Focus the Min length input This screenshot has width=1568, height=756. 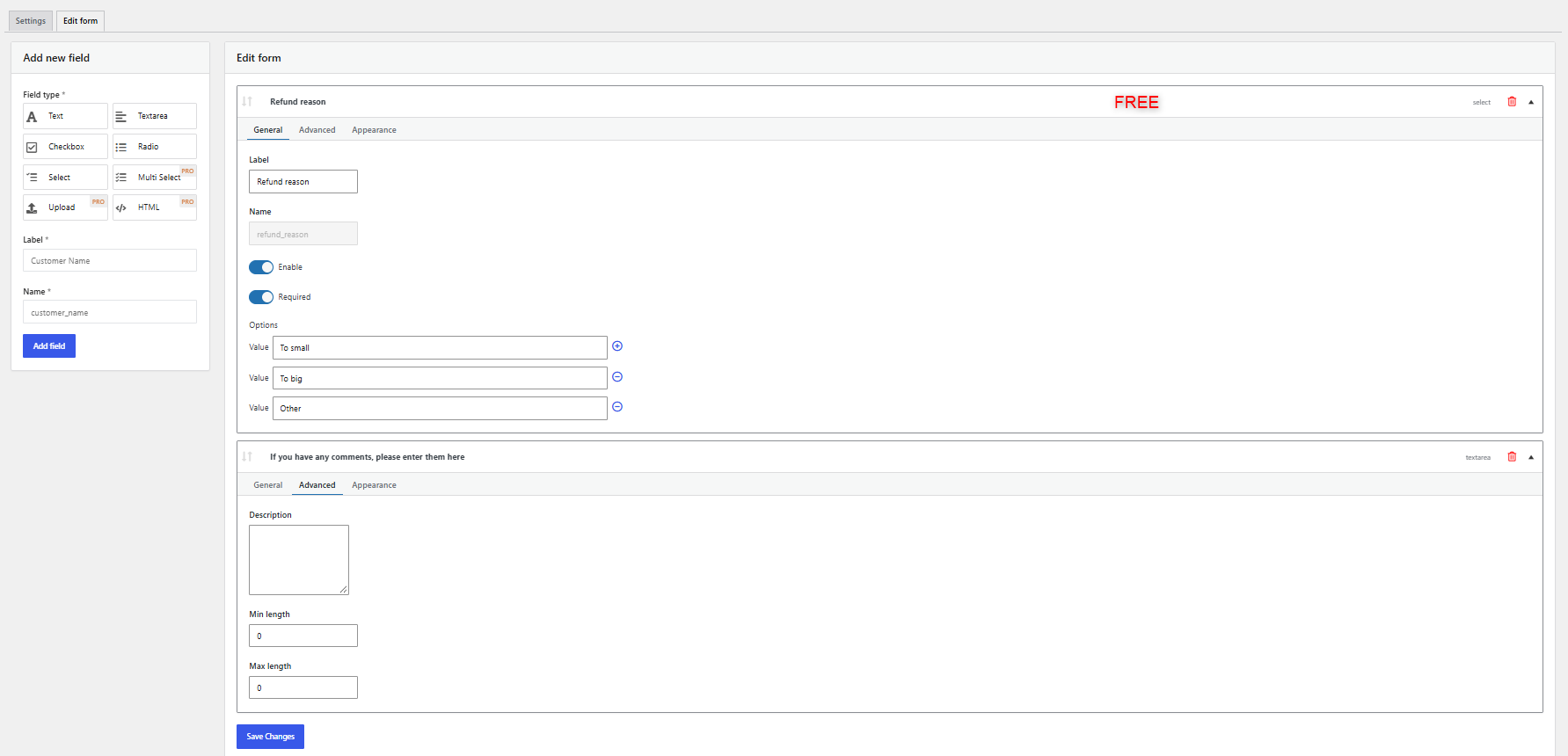pos(303,636)
